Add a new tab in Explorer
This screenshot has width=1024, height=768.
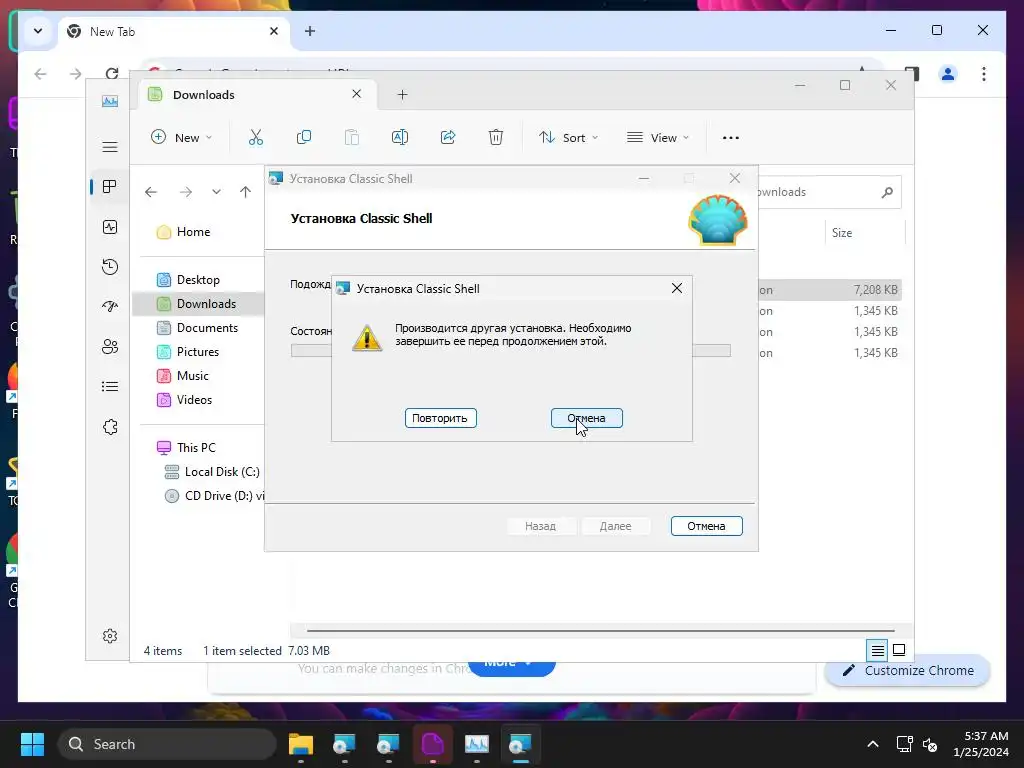(x=402, y=95)
